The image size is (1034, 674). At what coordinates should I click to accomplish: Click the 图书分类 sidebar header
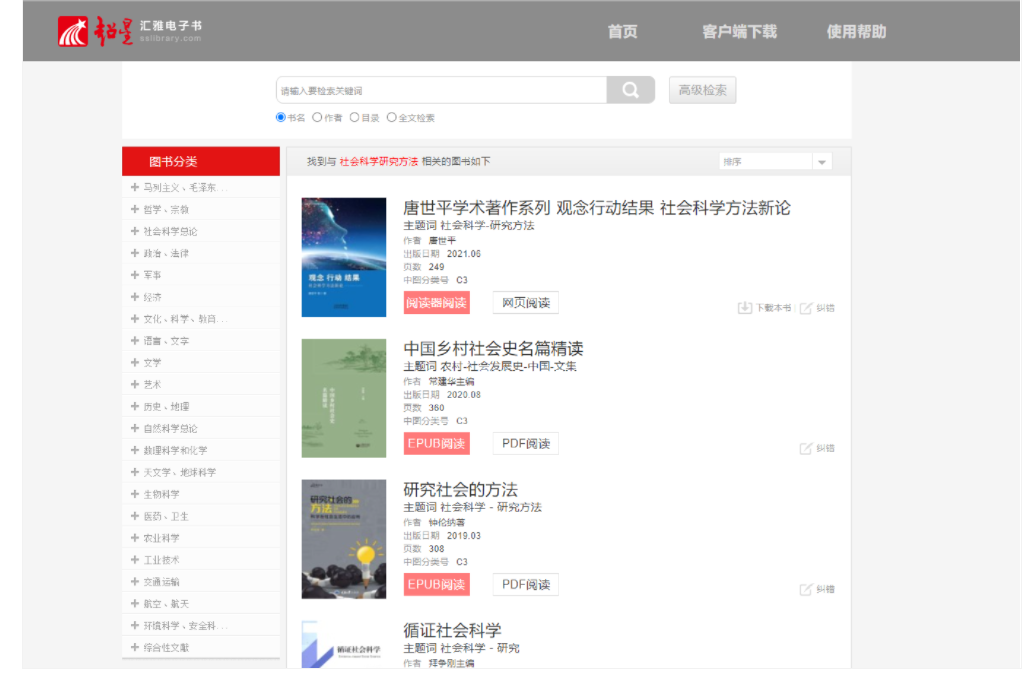(201, 162)
